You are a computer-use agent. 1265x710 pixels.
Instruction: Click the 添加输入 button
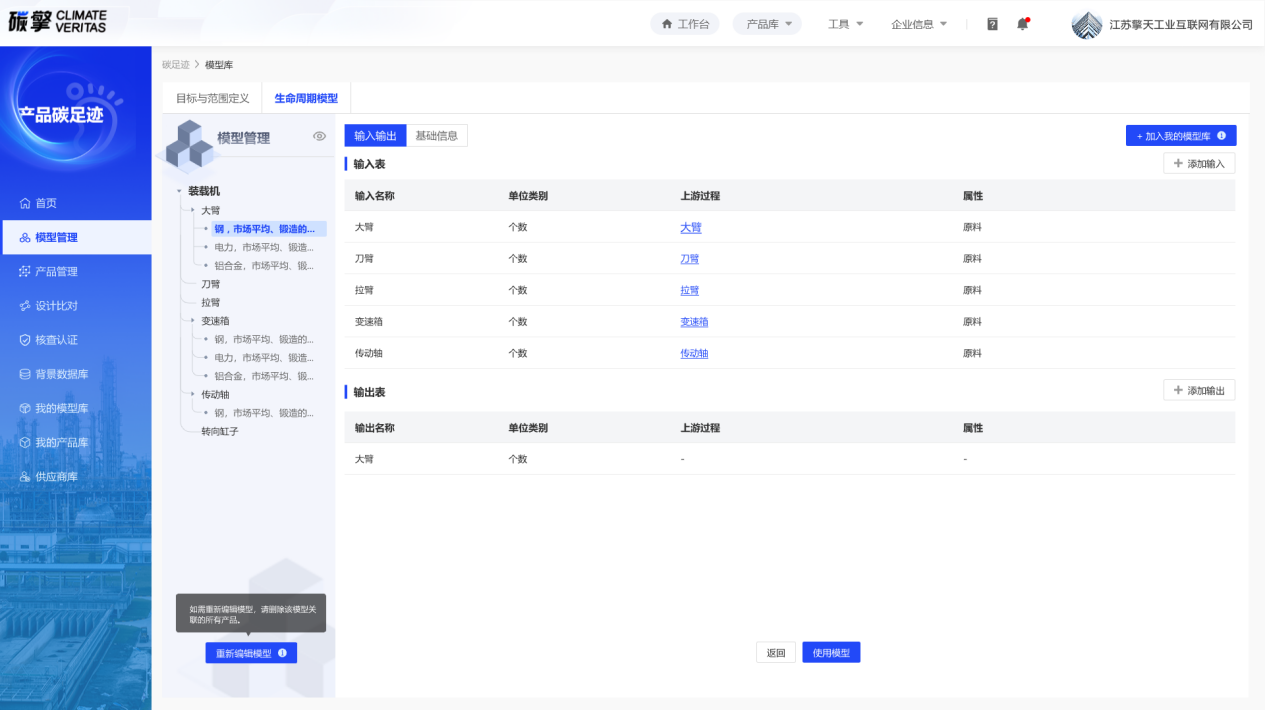pyautogui.click(x=1198, y=164)
